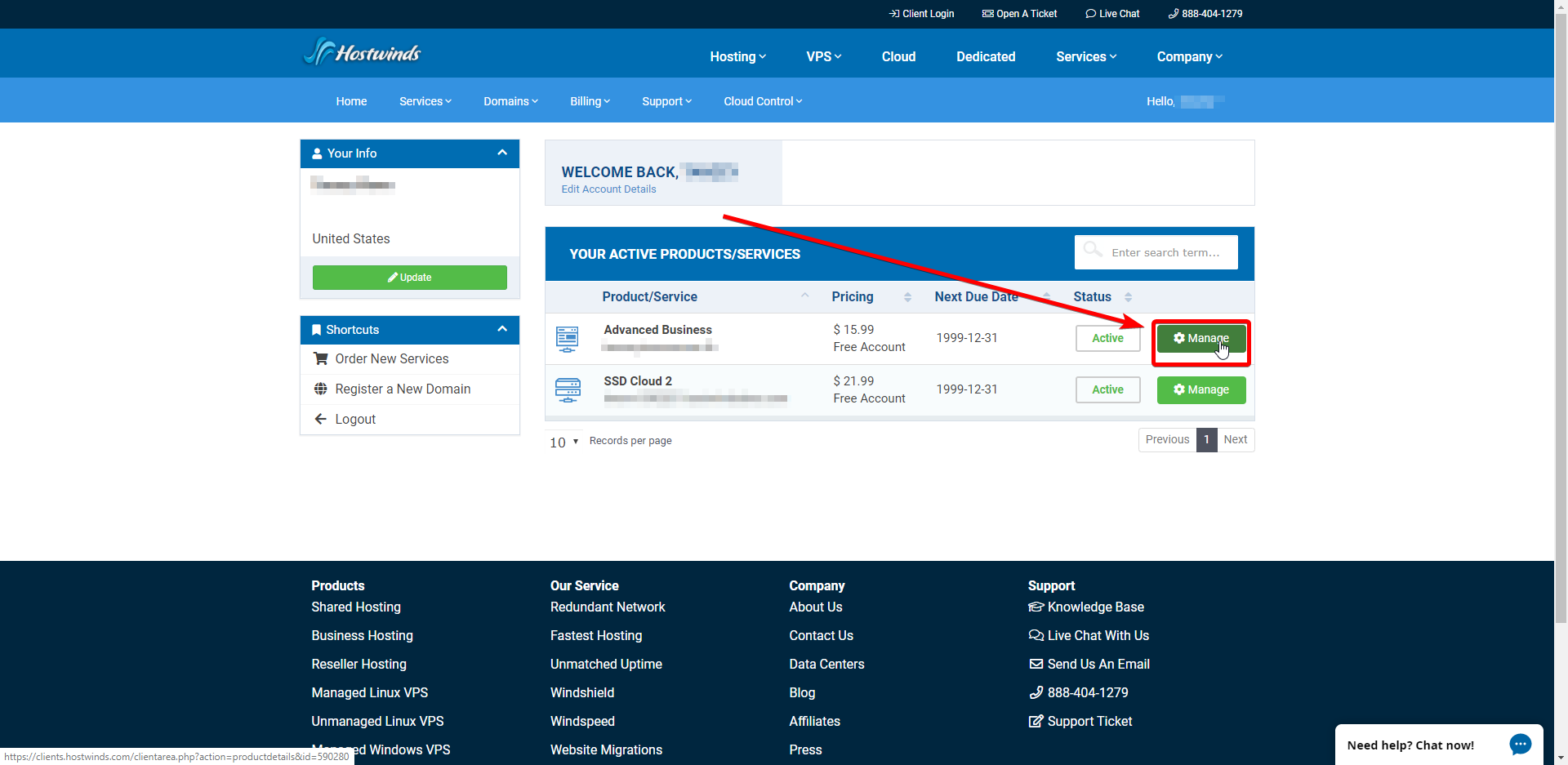Click the Need help? Chat now! widget text
Image resolution: width=1568 pixels, height=765 pixels.
tap(1410, 745)
